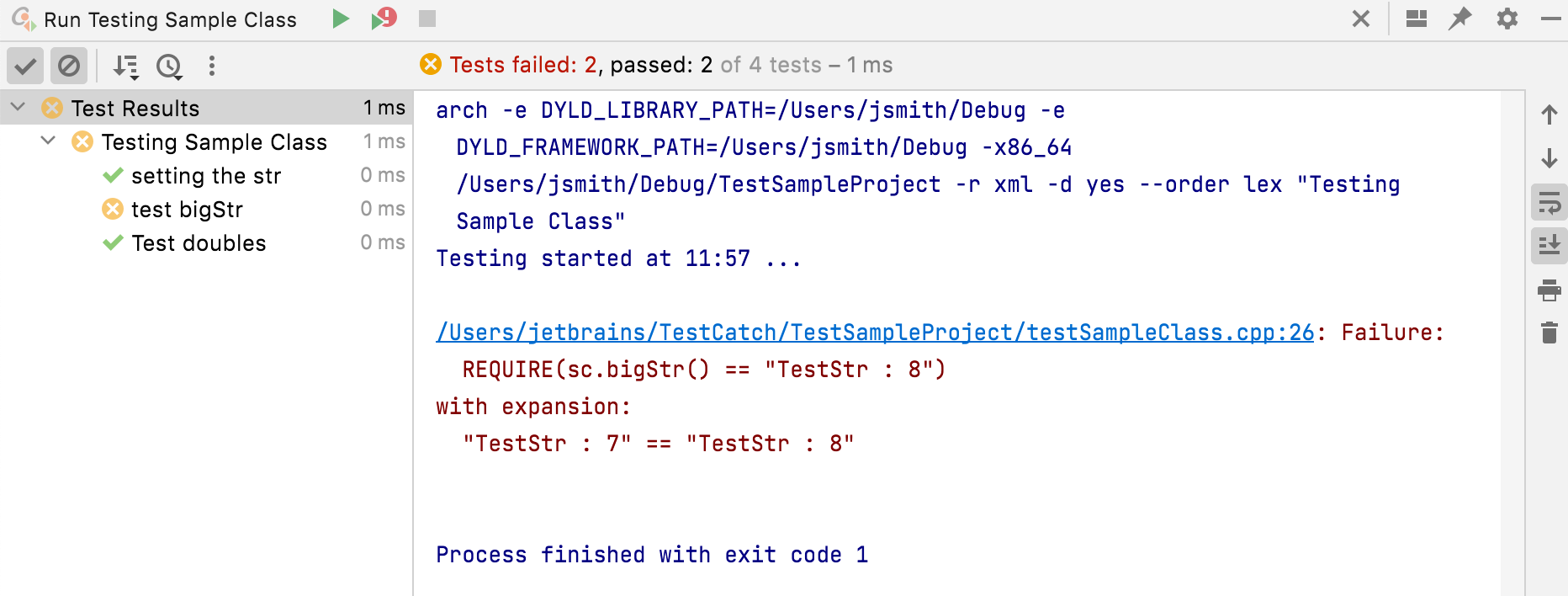Toggle Show Ignored tests filter

(x=69, y=66)
